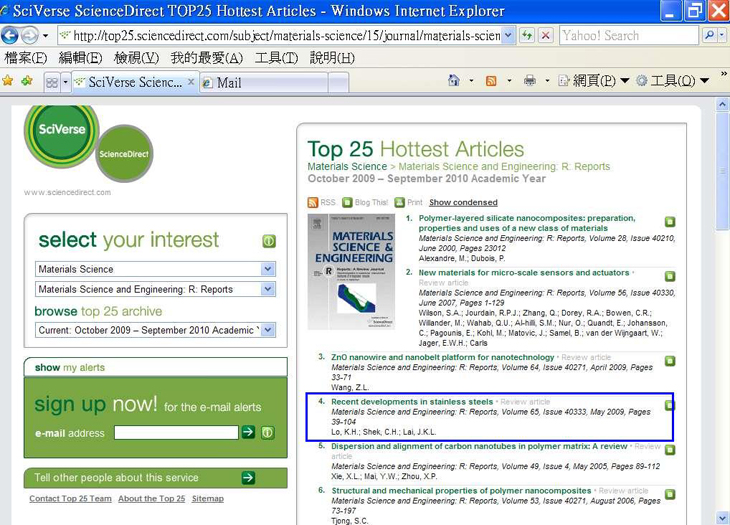Click green icon beside Structural and mechanical properties article
The height and width of the screenshot is (525, 730).
(x=670, y=494)
